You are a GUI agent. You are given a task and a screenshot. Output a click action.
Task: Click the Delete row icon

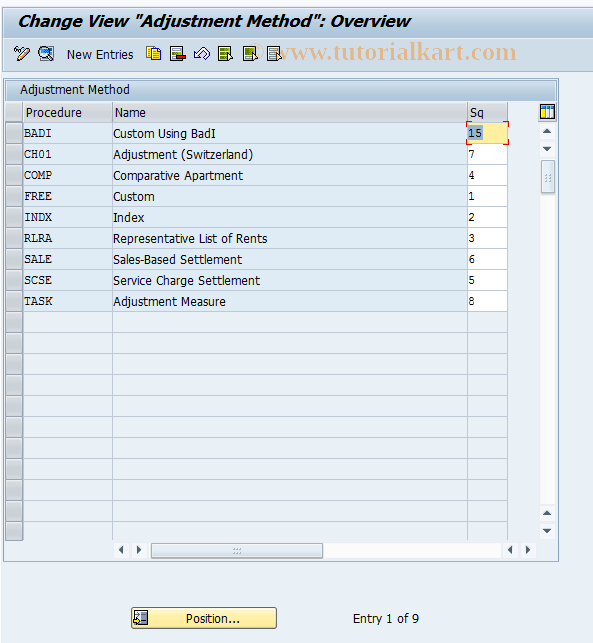pyautogui.click(x=178, y=54)
